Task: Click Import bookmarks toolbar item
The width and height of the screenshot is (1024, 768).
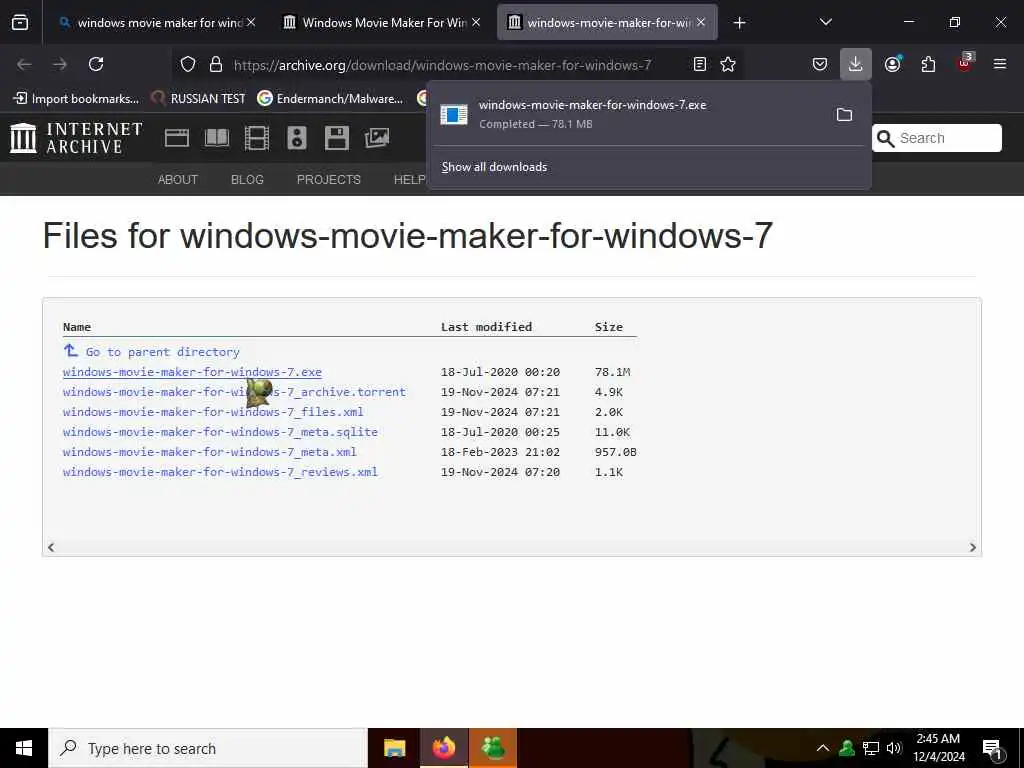Action: tap(76, 99)
